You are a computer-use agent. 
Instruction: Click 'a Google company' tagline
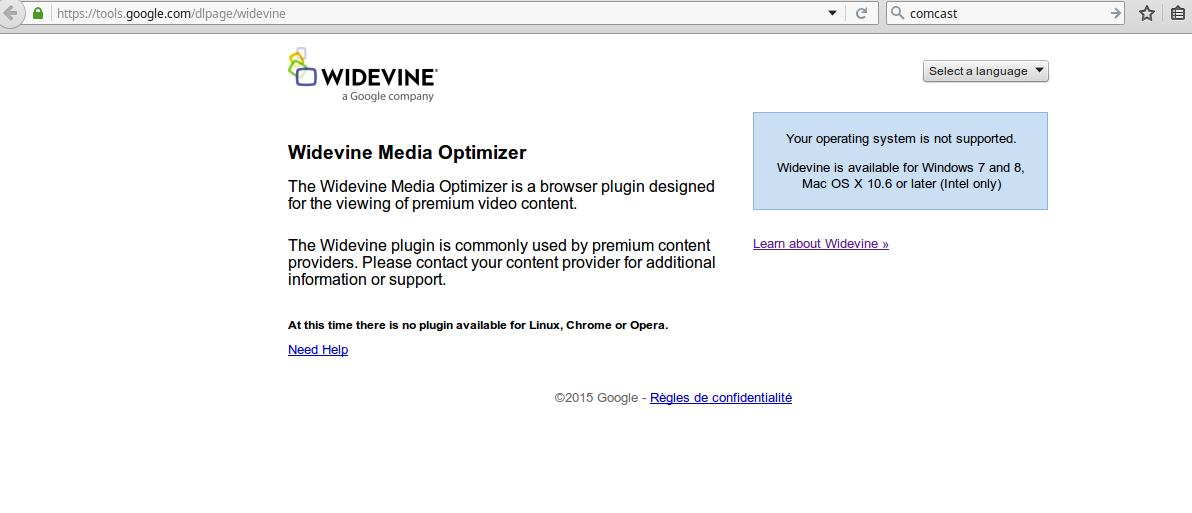tap(388, 97)
